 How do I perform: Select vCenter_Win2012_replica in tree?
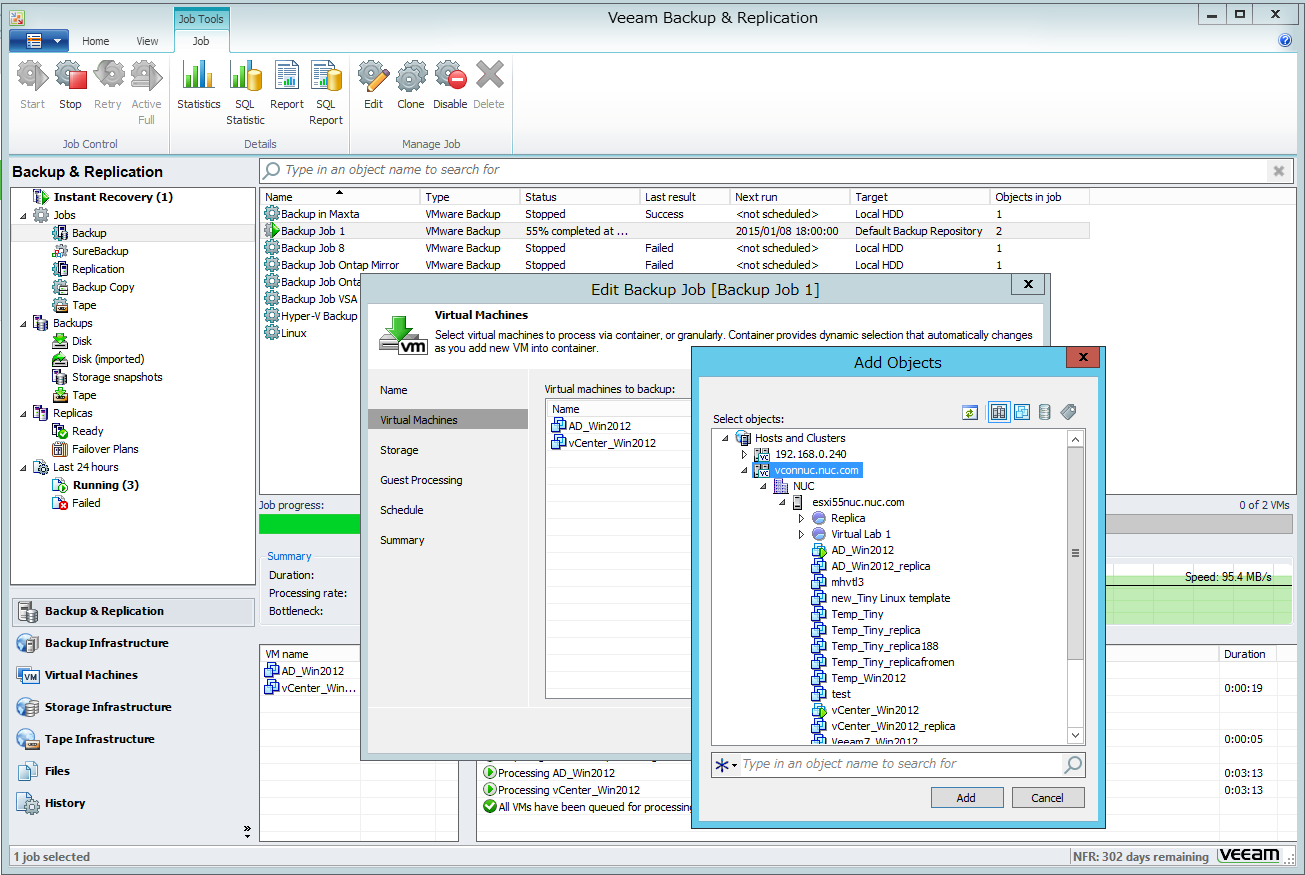coord(893,726)
